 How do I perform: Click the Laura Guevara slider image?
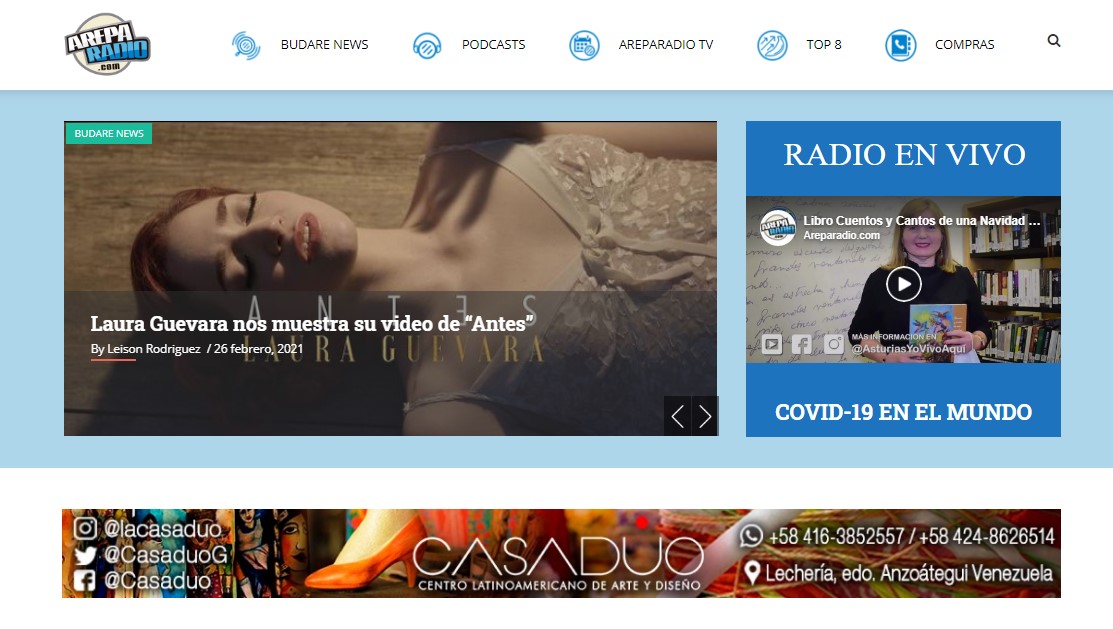(390, 278)
